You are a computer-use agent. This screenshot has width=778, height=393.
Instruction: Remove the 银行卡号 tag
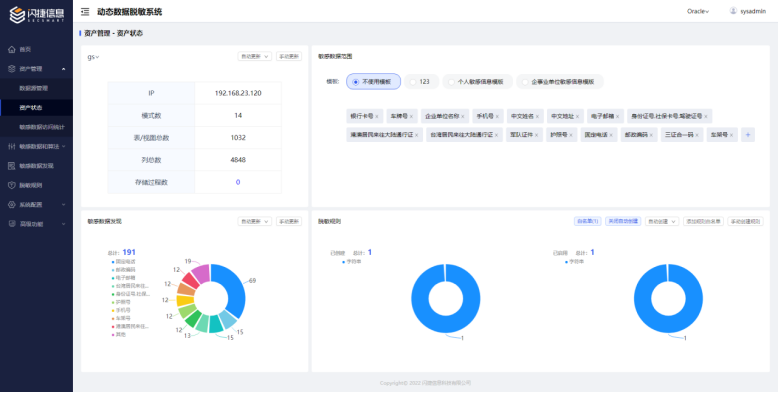click(377, 117)
